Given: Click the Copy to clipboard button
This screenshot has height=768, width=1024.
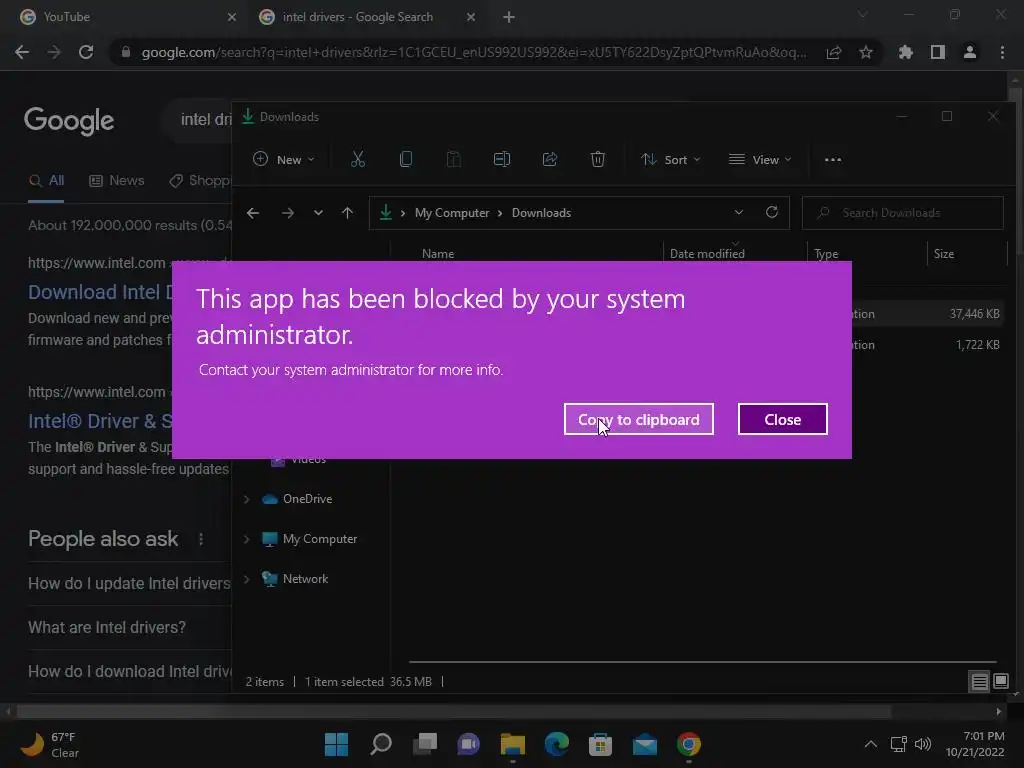Looking at the screenshot, I should tap(638, 419).
